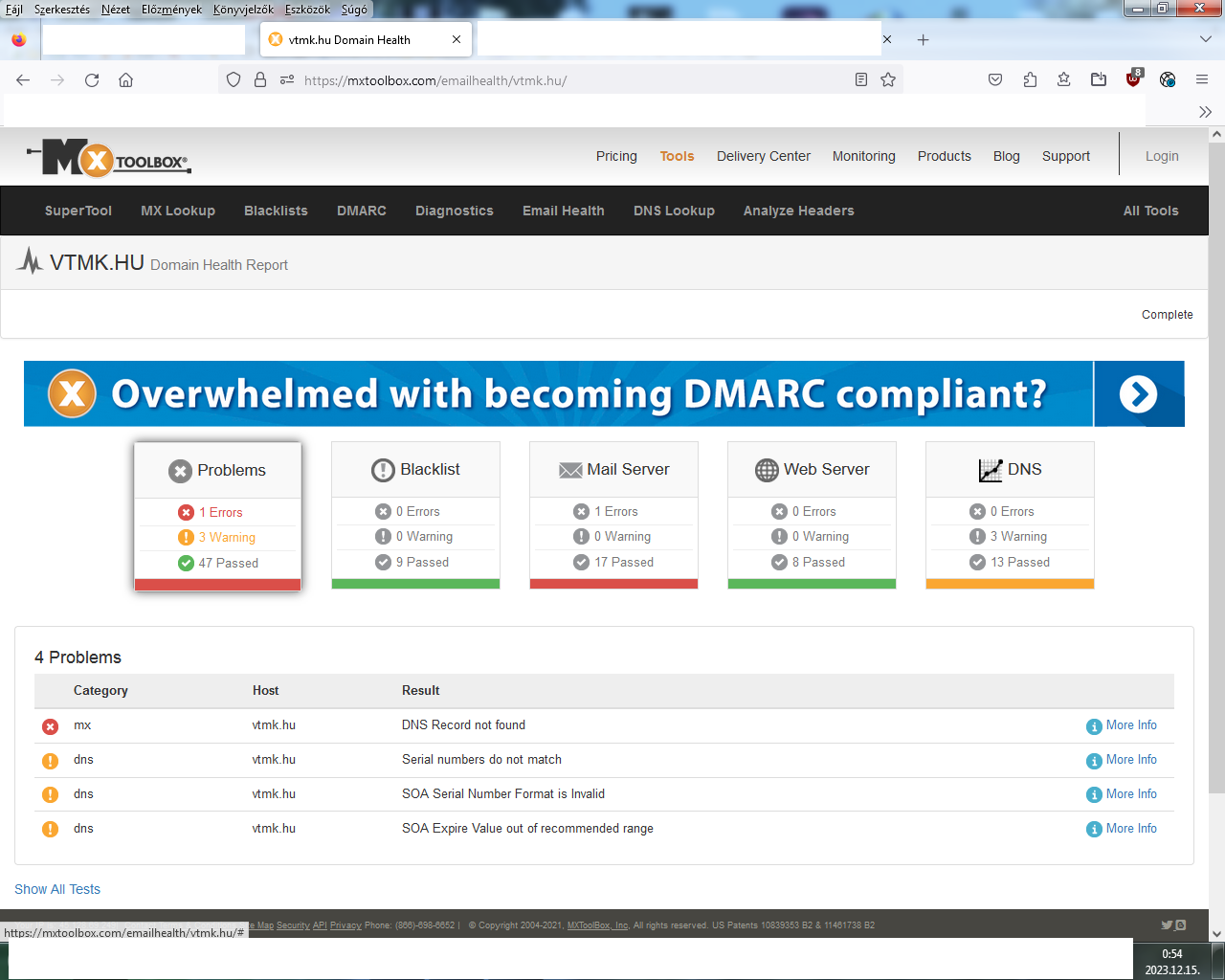Viewport: 1225px width, 980px height.
Task: Click More Info for SOA Serial Number Format
Action: click(1131, 793)
